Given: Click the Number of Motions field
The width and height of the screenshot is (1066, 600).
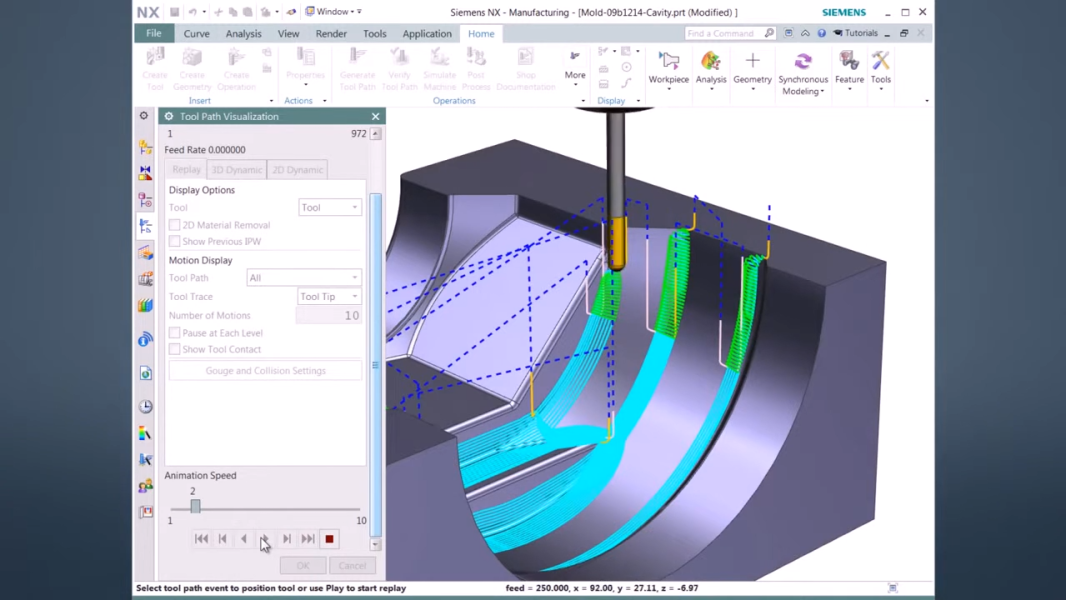Looking at the screenshot, I should tap(329, 315).
